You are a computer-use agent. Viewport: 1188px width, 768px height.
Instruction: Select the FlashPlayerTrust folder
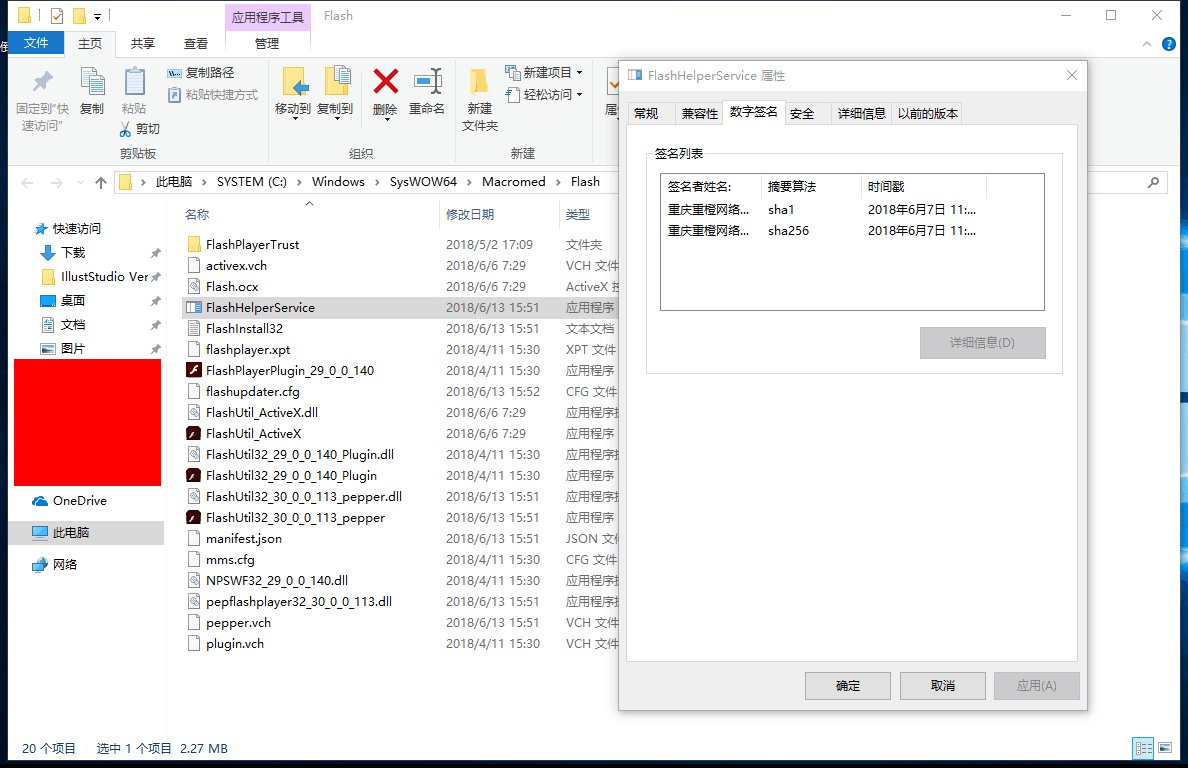(x=252, y=245)
